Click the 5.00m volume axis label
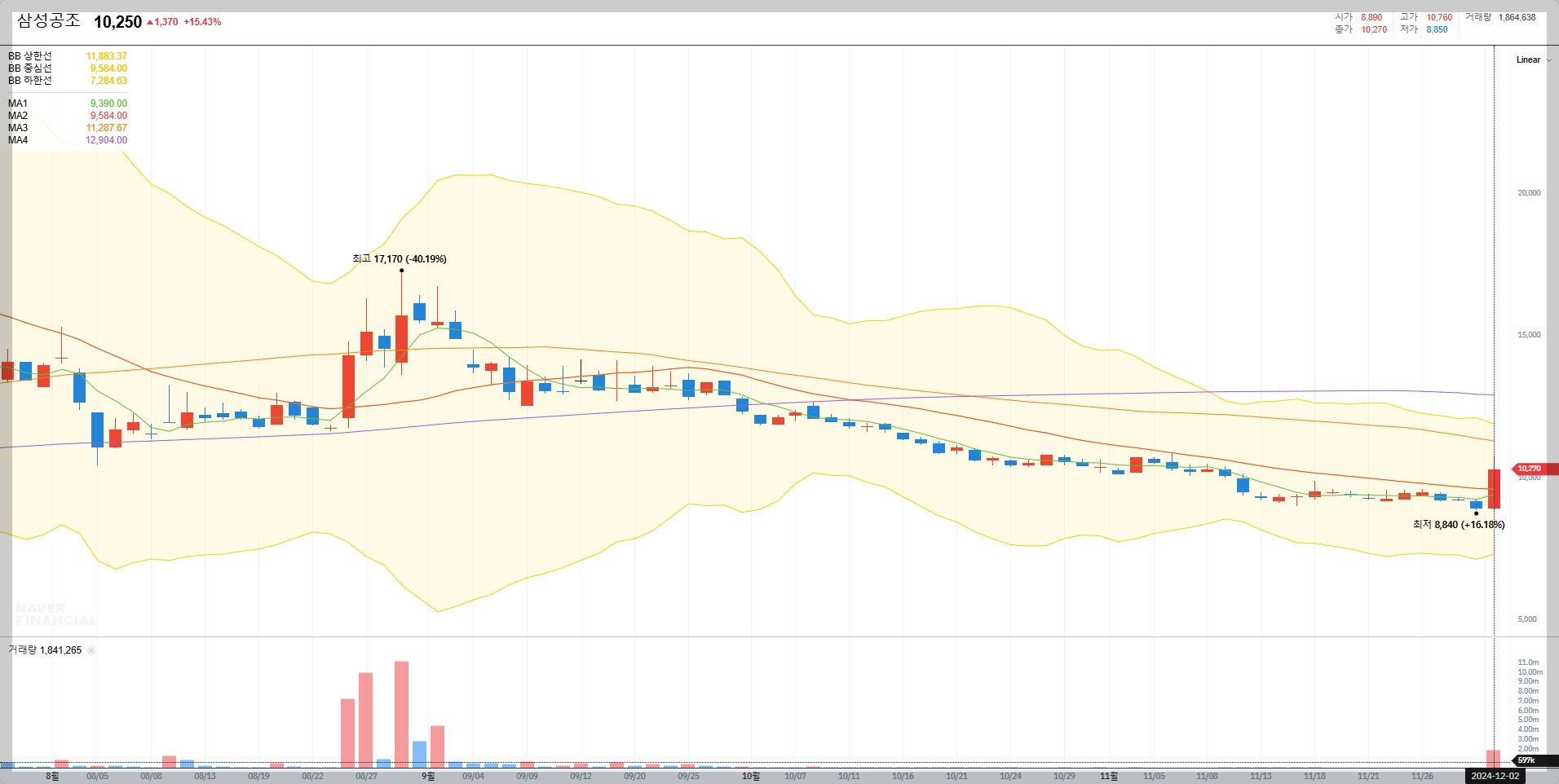Image resolution: width=1559 pixels, height=784 pixels. tap(1528, 720)
